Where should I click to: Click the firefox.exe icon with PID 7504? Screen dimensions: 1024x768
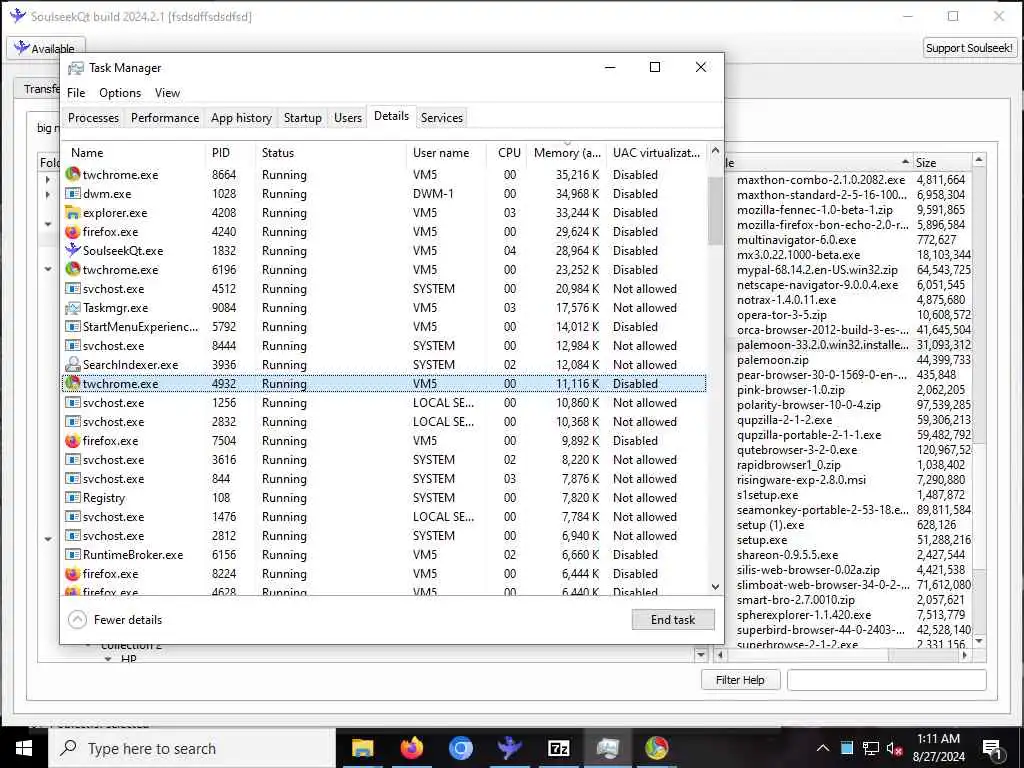[72, 441]
